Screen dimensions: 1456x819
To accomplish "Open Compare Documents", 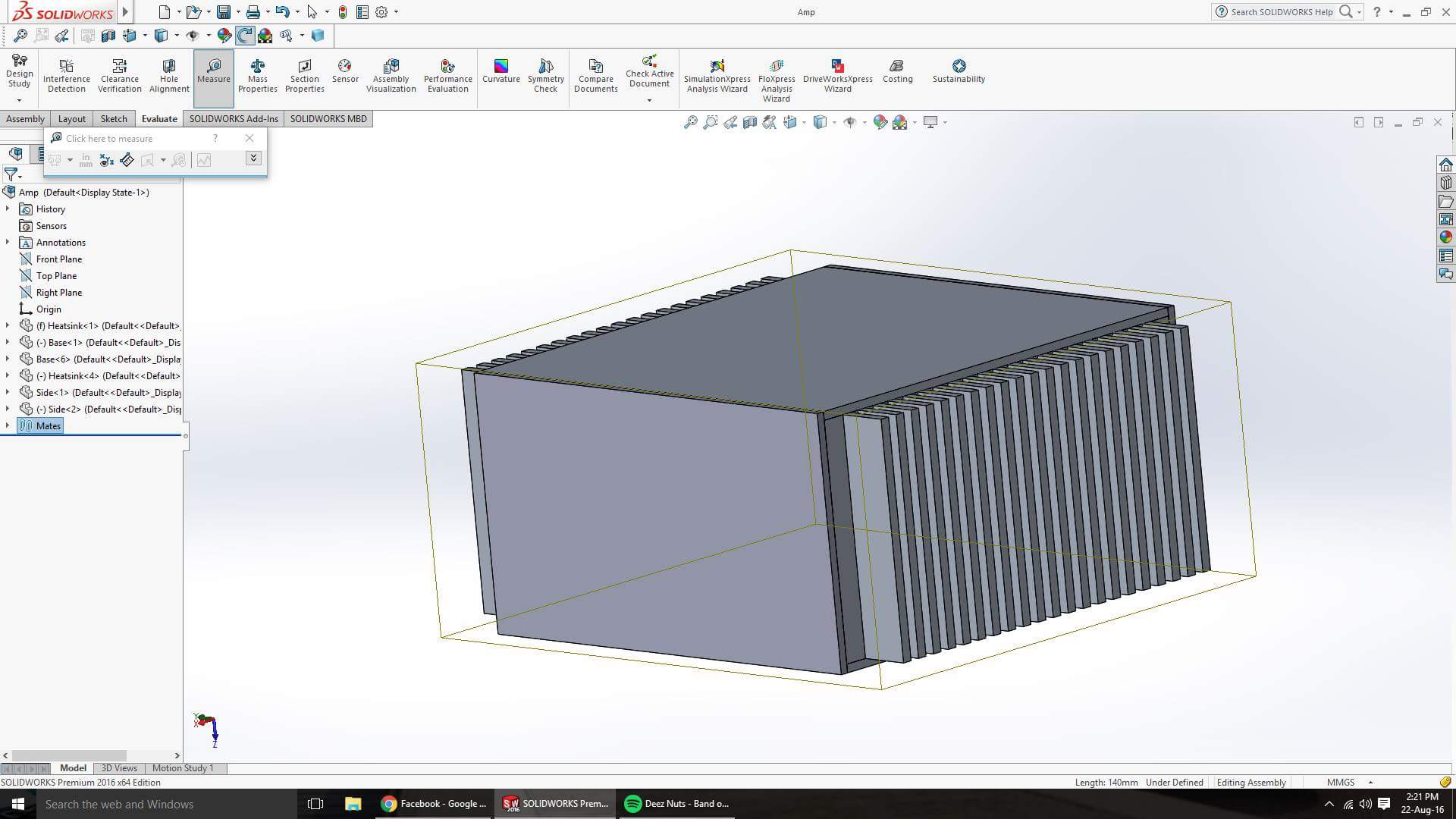I will click(596, 76).
